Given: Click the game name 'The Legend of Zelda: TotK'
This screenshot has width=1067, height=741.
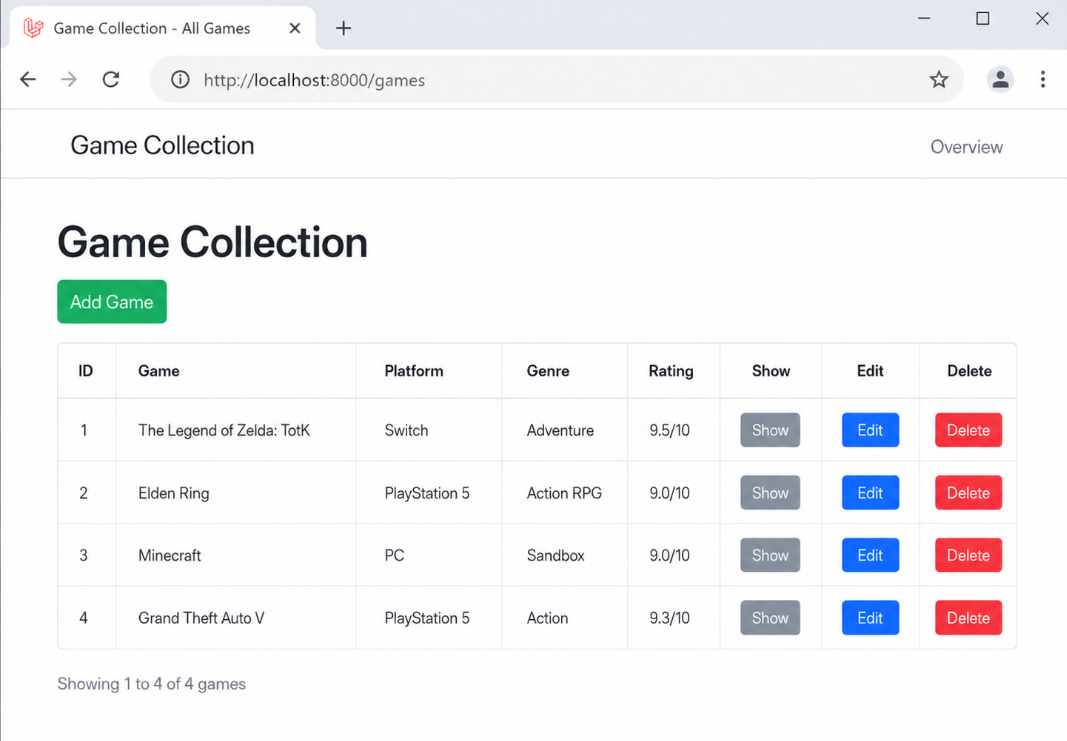Looking at the screenshot, I should (224, 430).
